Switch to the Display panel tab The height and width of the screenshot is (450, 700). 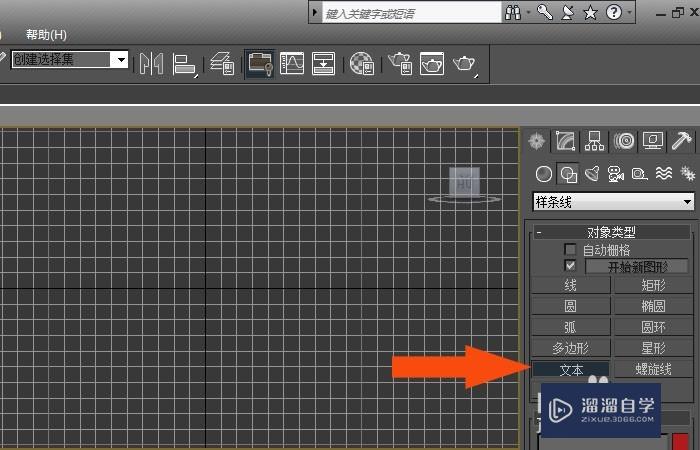pos(653,141)
